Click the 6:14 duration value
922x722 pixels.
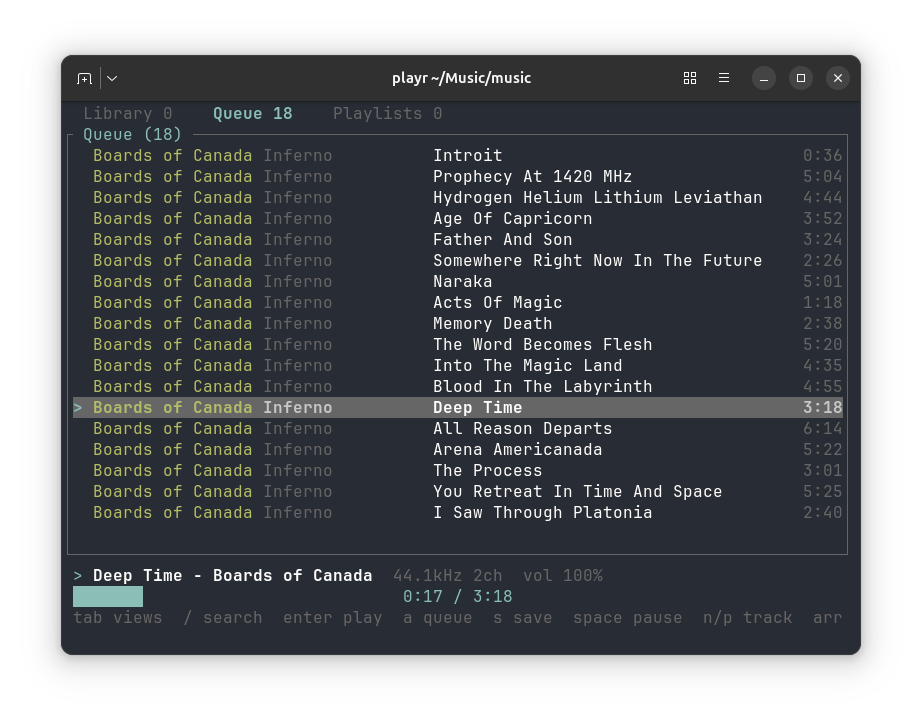click(x=823, y=429)
